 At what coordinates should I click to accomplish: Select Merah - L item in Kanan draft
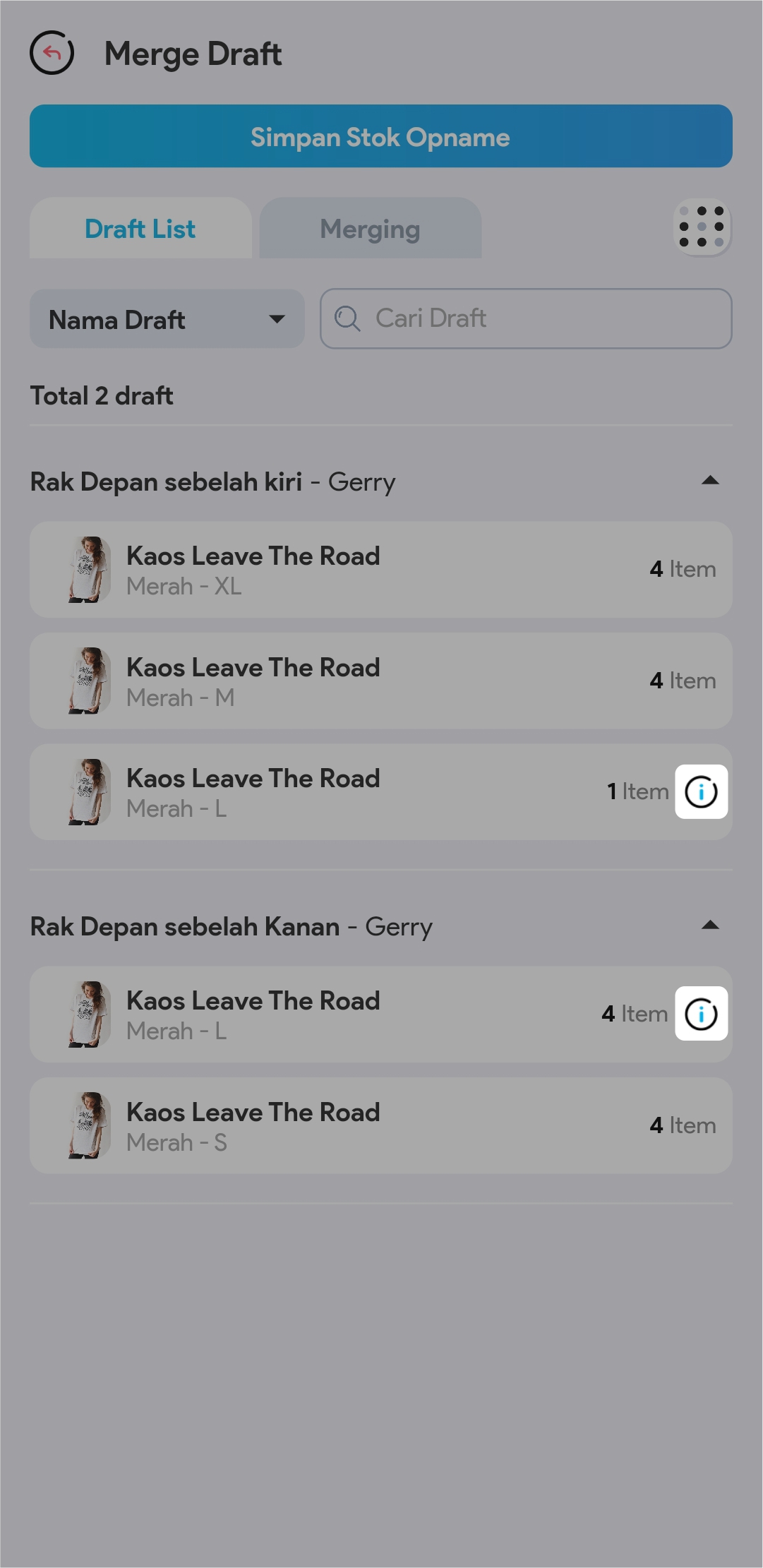pos(339,1015)
